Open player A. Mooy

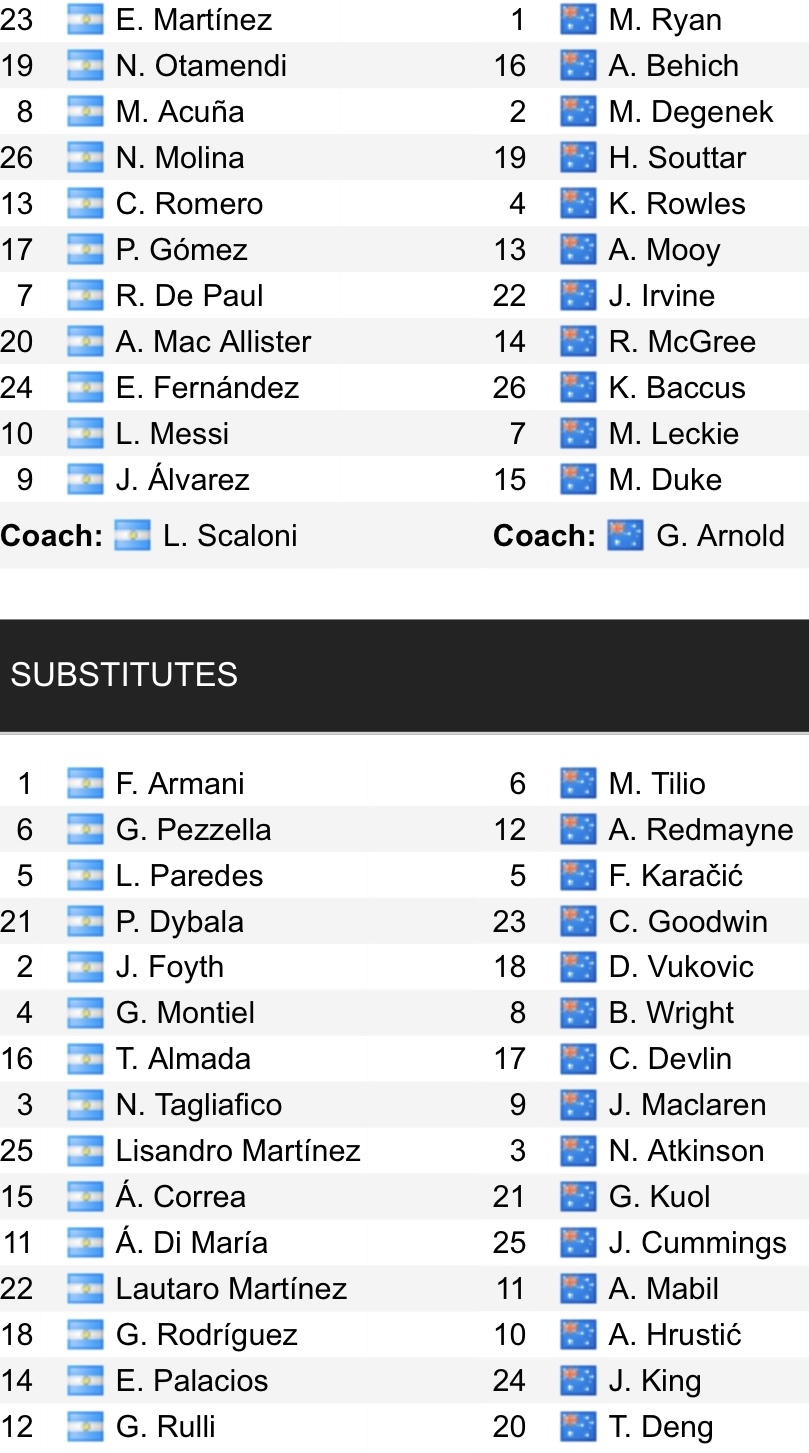point(664,250)
